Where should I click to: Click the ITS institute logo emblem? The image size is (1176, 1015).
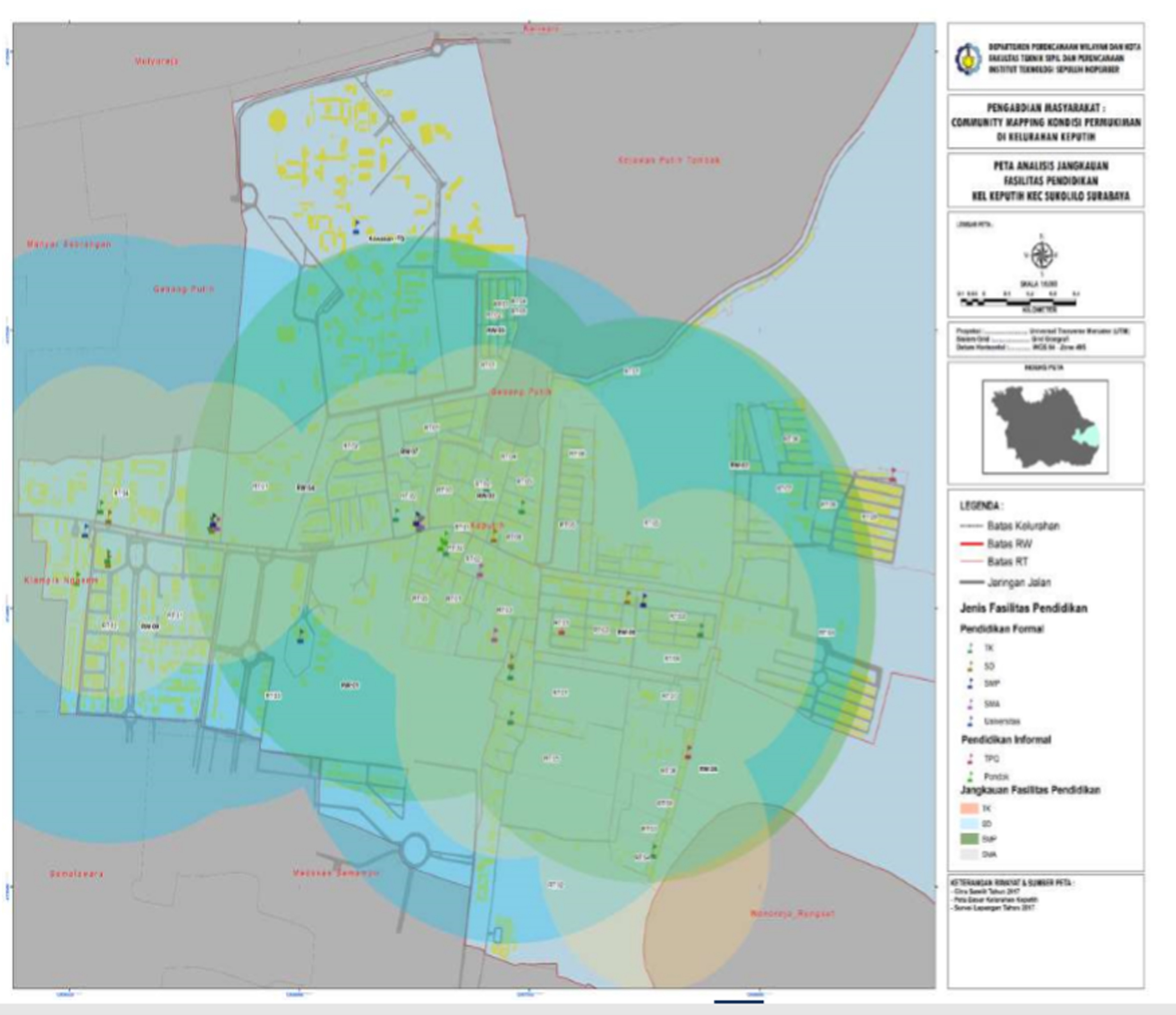pos(967,59)
